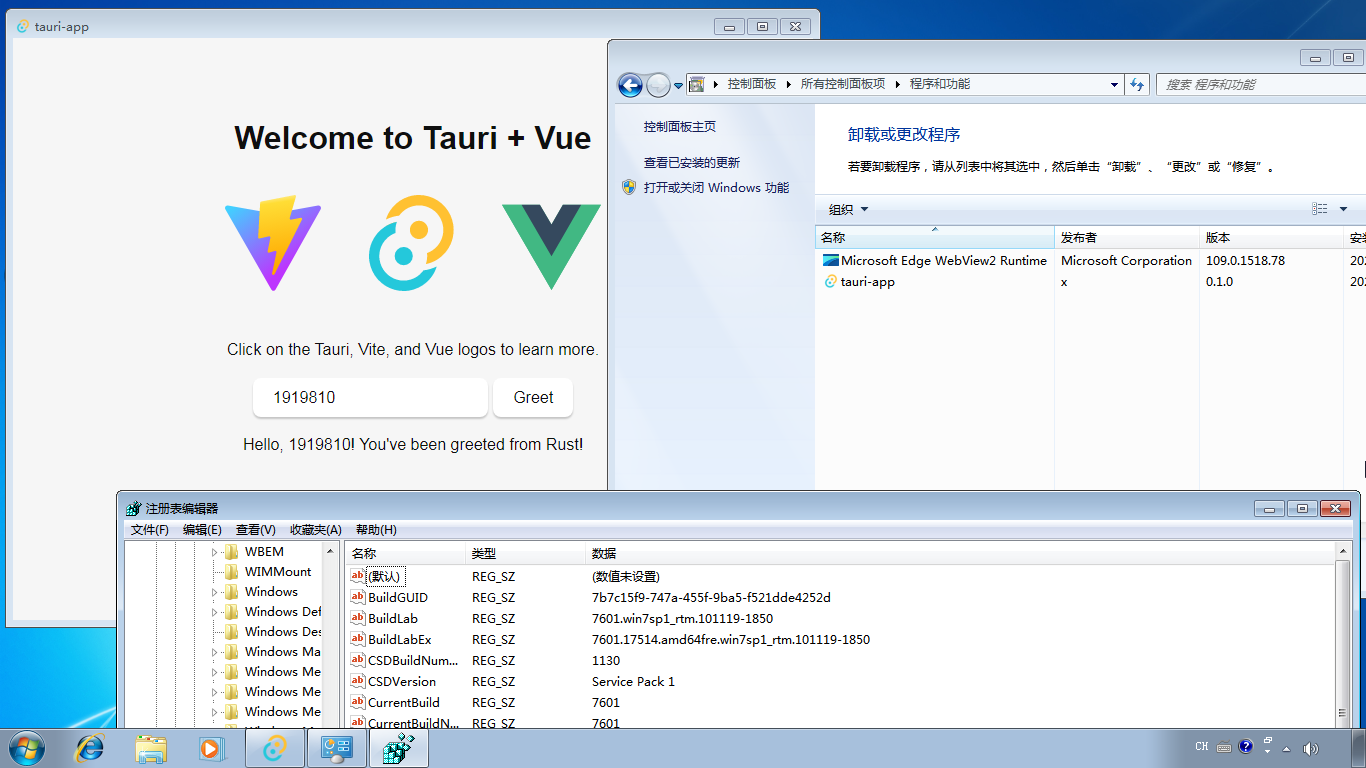Screen dimensions: 1366x768
Task: Click the 打开或关闭 Windows 功能 link
Action: 716,188
